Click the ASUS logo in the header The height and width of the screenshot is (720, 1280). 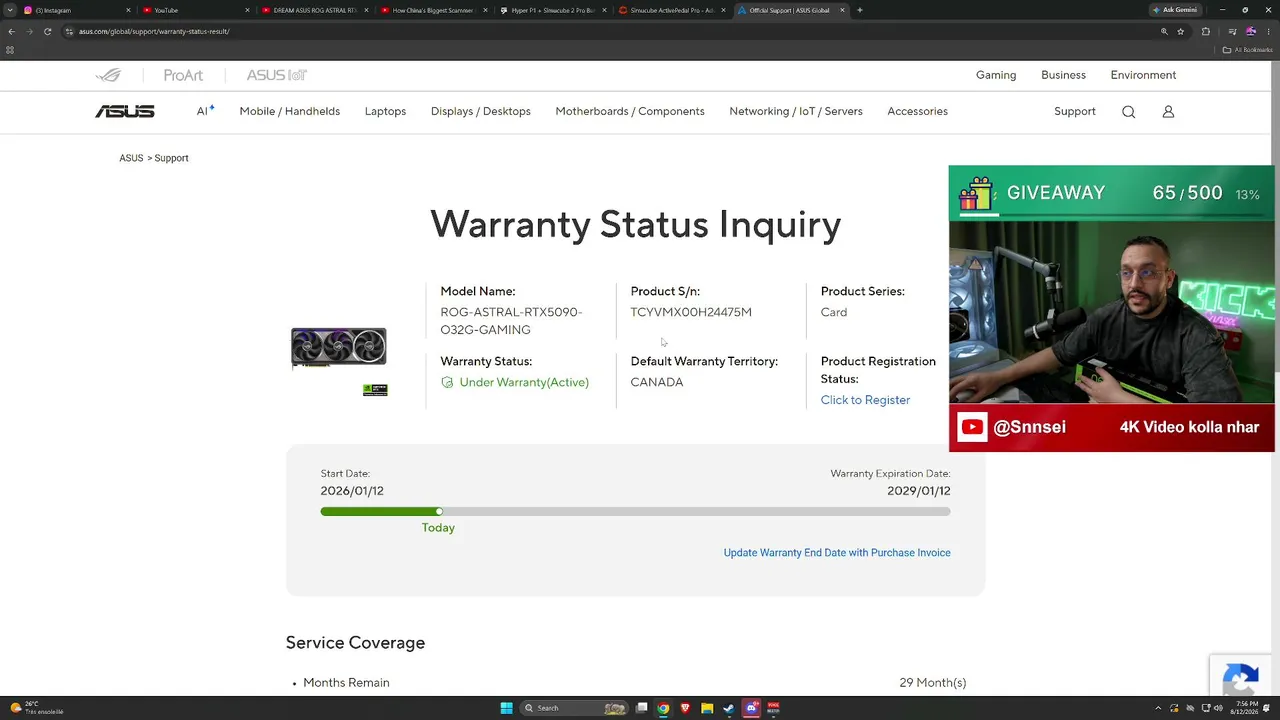click(x=125, y=111)
